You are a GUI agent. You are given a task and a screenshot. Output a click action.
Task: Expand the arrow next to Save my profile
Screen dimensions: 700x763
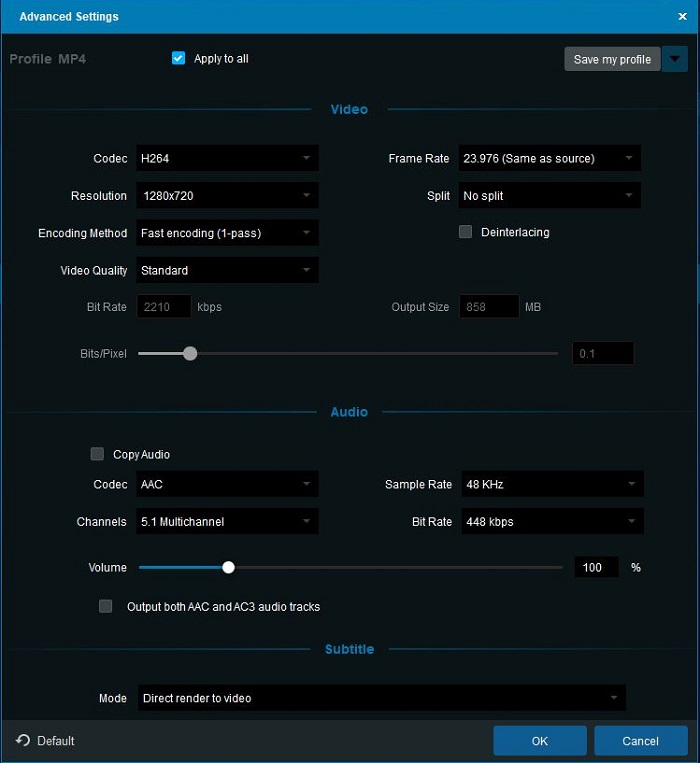[675, 59]
